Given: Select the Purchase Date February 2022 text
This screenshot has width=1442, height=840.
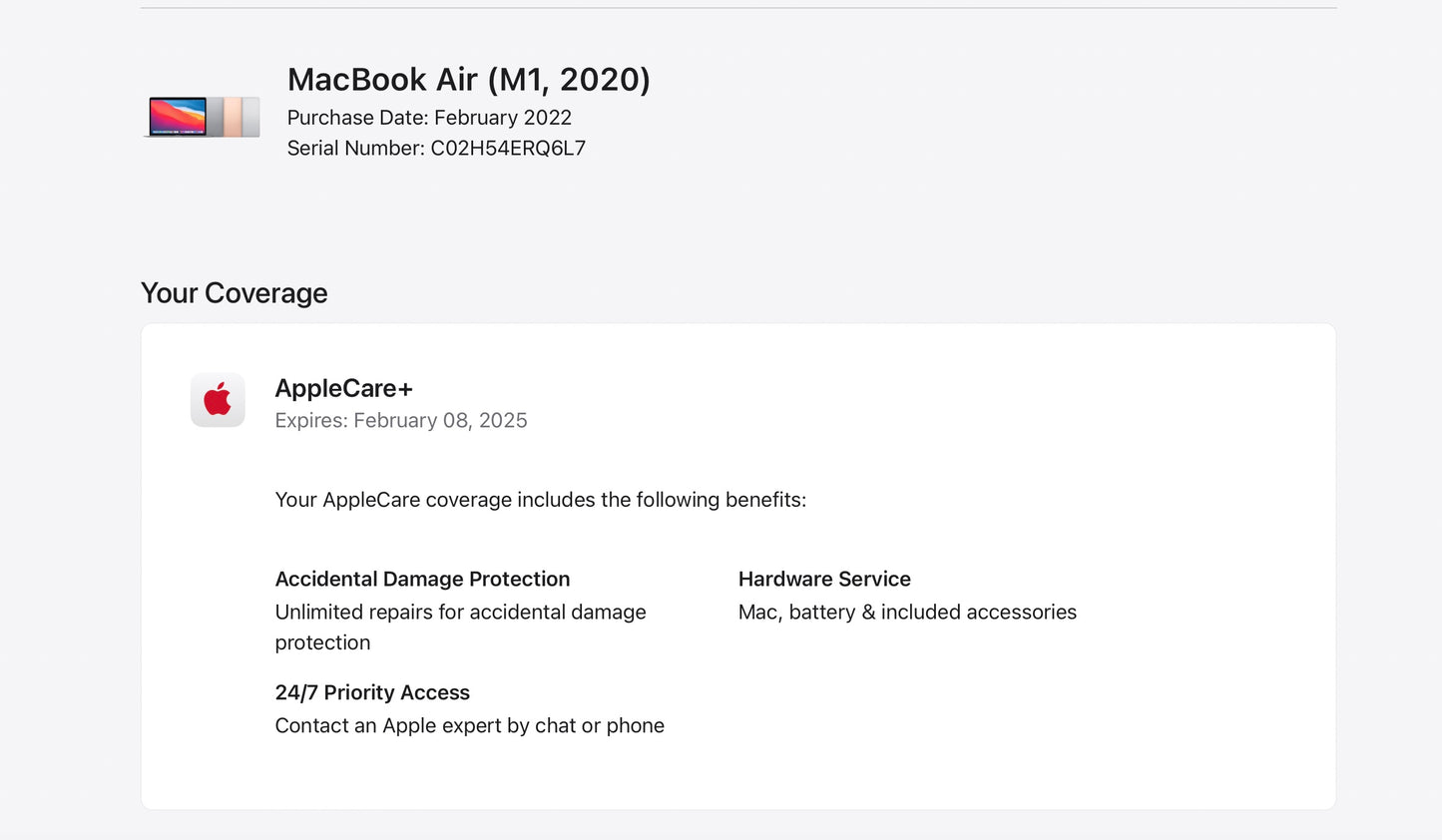Looking at the screenshot, I should coord(429,118).
